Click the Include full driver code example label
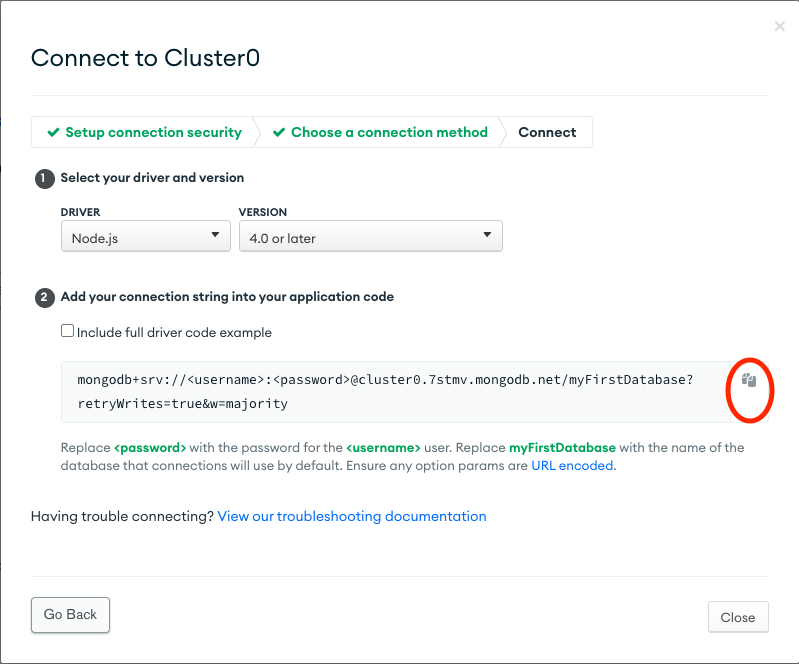Viewport: 799px width, 664px height. tap(174, 332)
